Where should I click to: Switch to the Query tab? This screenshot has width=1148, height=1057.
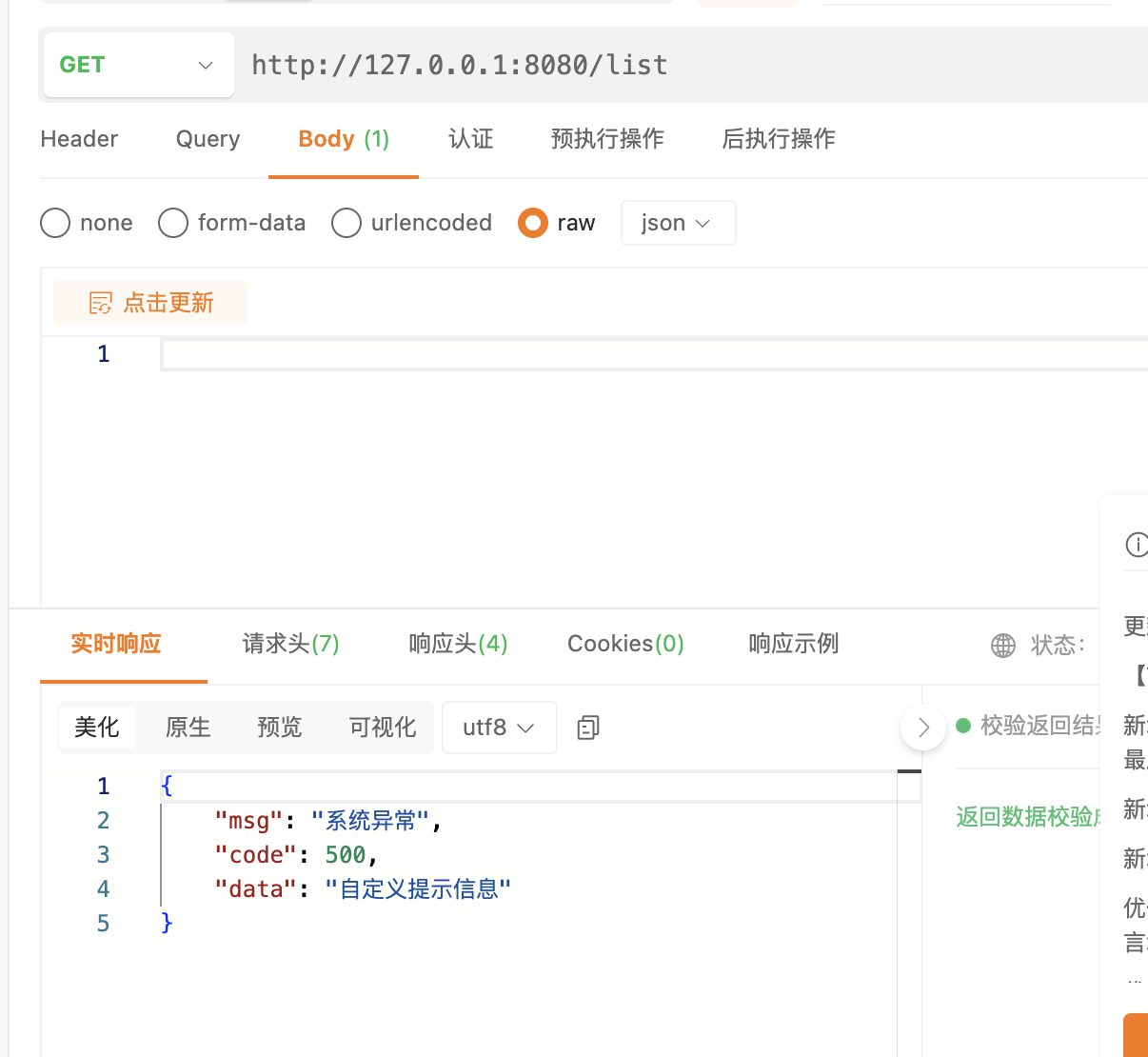coord(208,139)
